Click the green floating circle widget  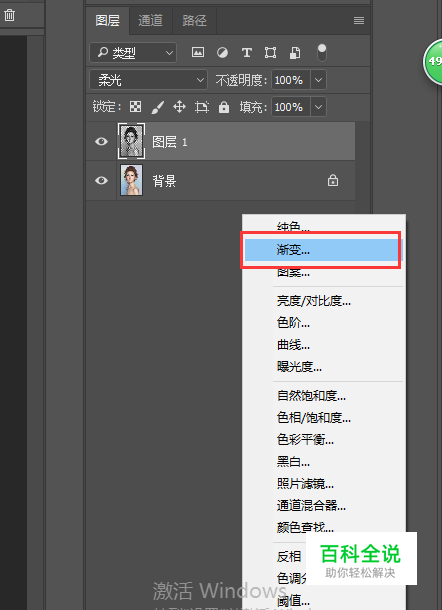pyautogui.click(x=433, y=61)
